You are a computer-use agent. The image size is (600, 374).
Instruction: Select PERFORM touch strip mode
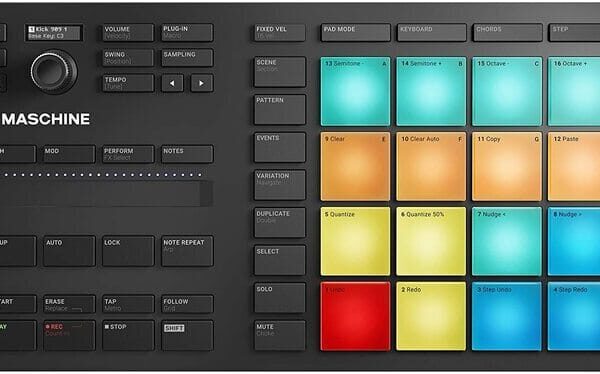coord(128,154)
